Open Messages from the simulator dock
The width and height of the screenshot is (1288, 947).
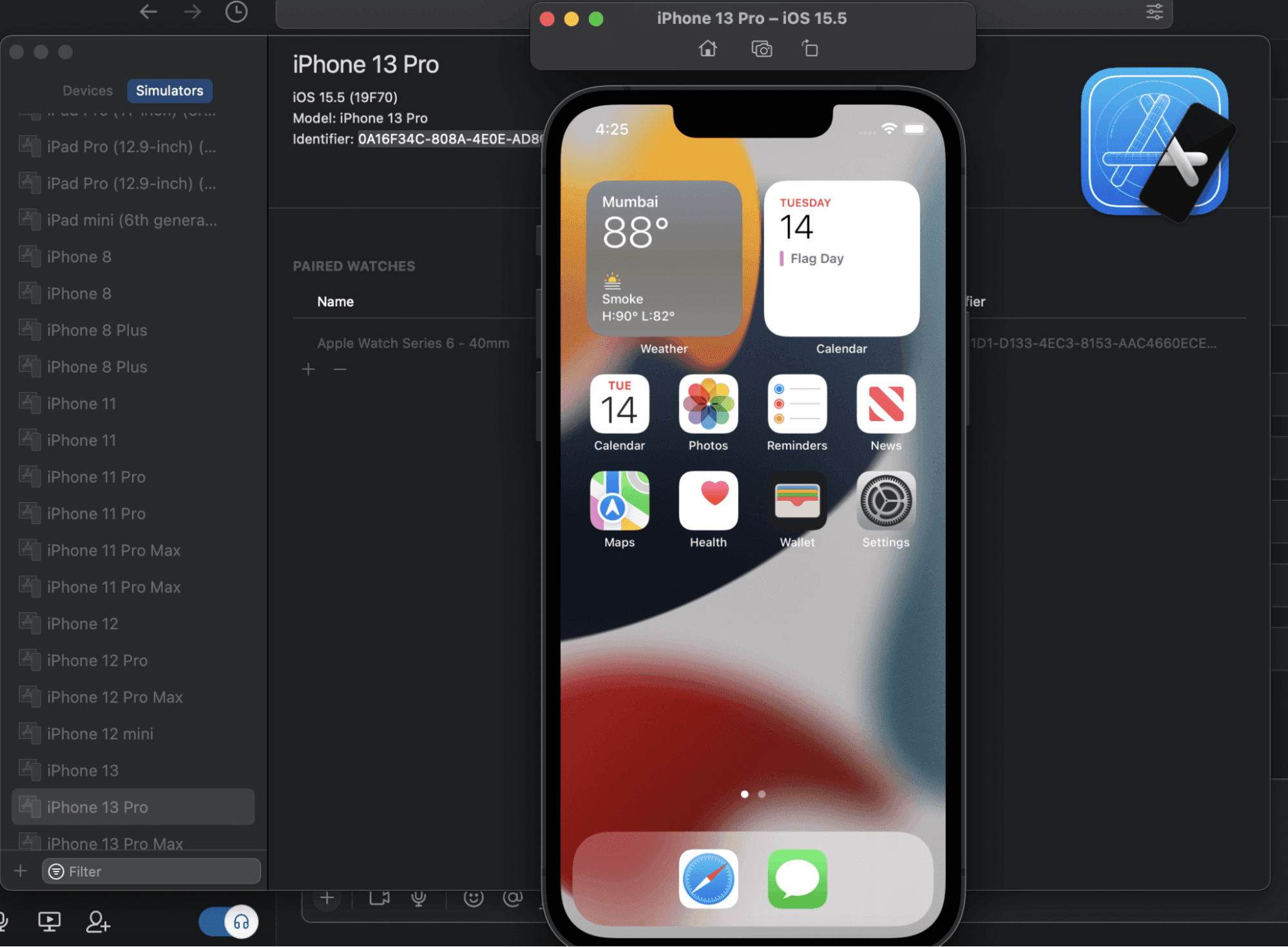(x=797, y=879)
